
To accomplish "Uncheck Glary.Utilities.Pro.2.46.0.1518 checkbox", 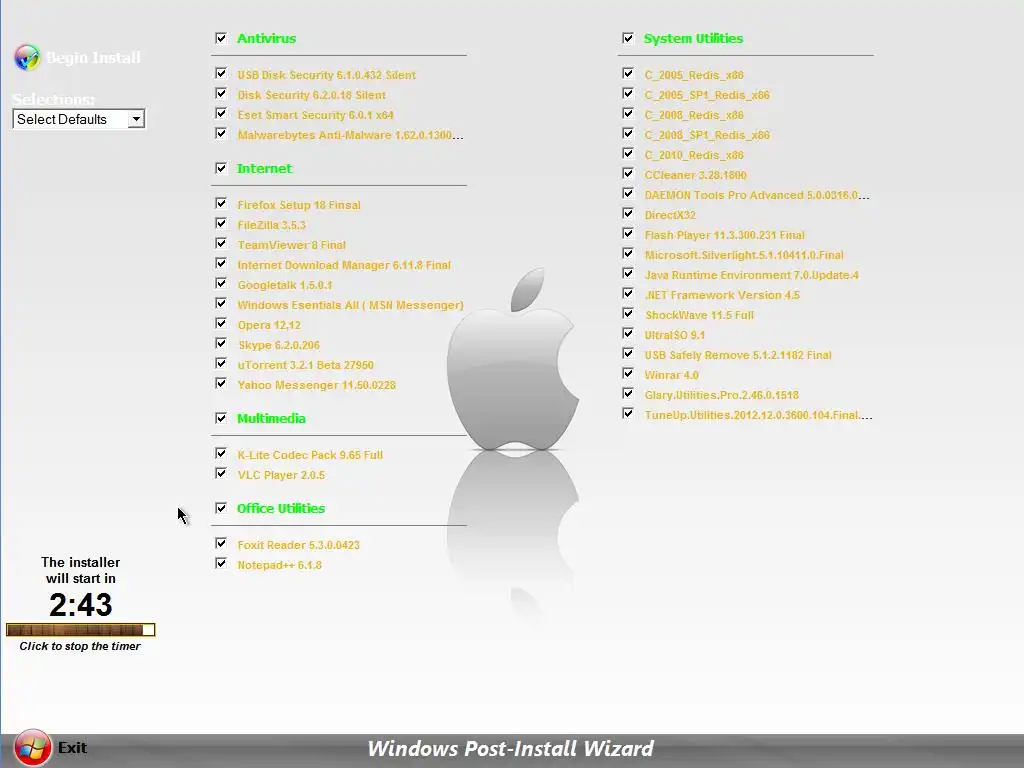I will [628, 394].
